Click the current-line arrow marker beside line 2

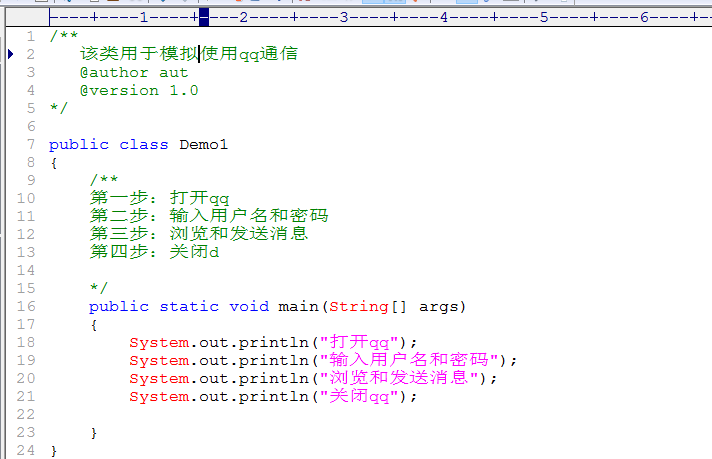tap(11, 54)
